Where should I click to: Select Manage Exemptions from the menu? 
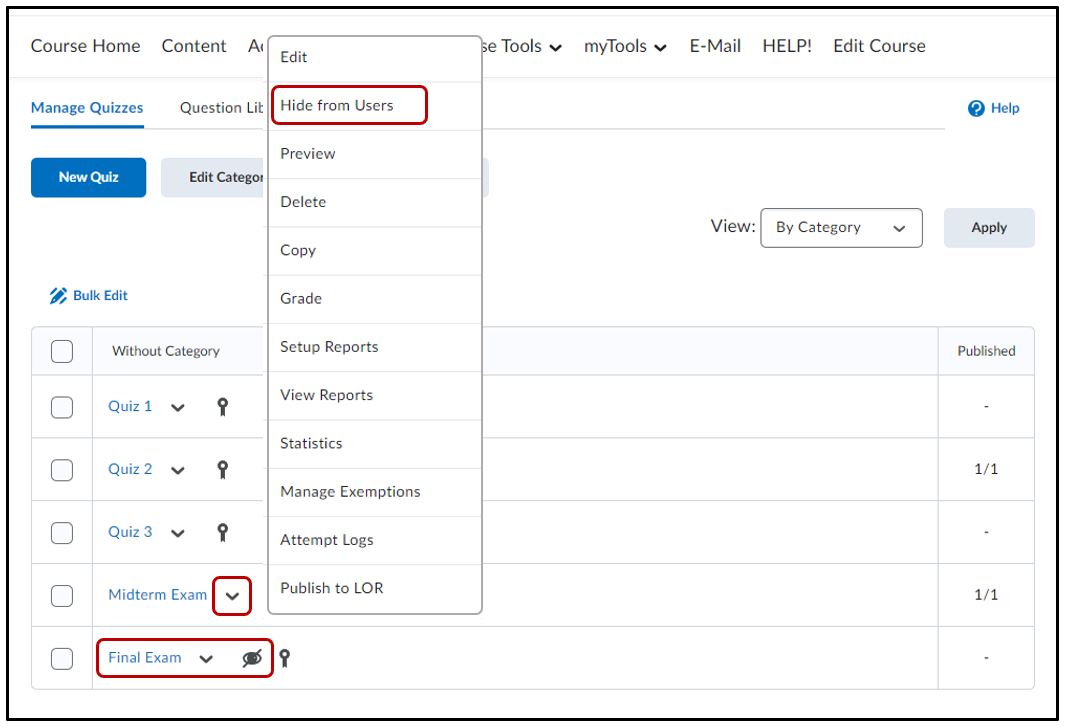click(x=350, y=492)
